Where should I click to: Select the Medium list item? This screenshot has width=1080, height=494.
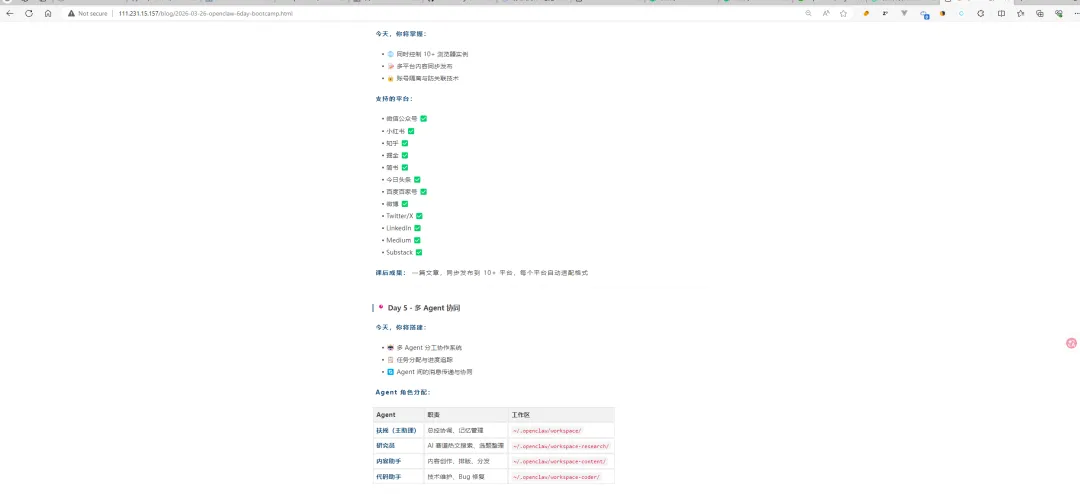(403, 240)
